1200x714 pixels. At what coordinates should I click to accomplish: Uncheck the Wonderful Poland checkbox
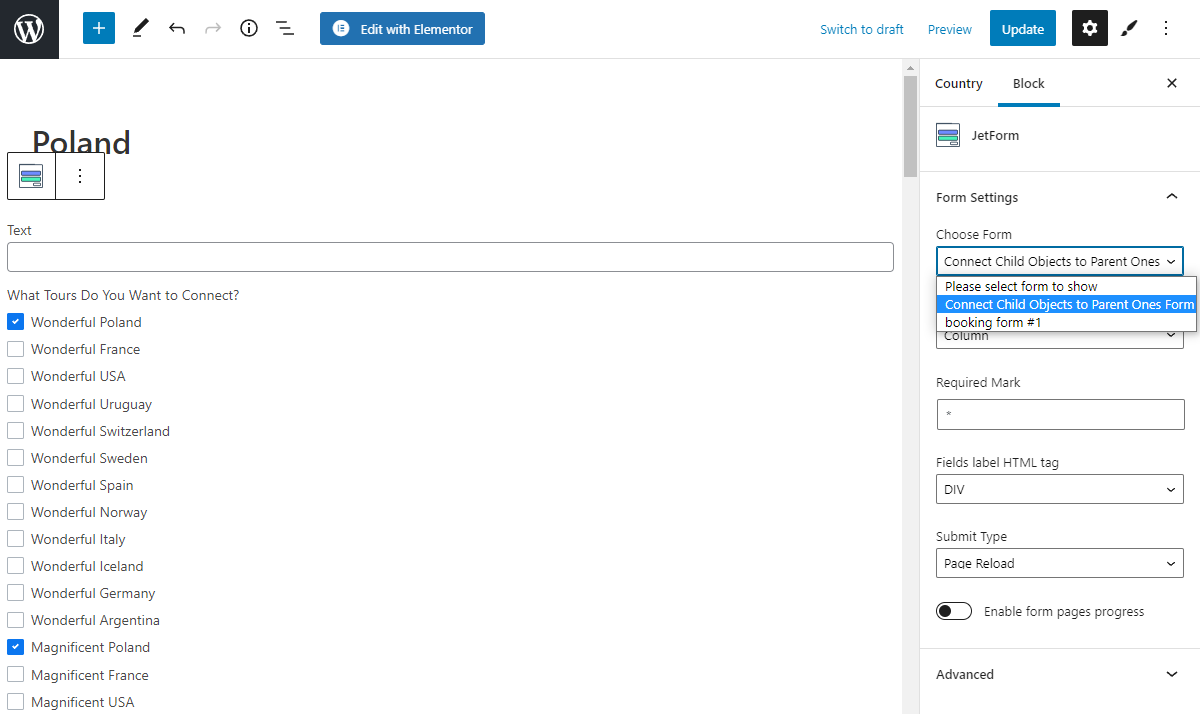15,321
